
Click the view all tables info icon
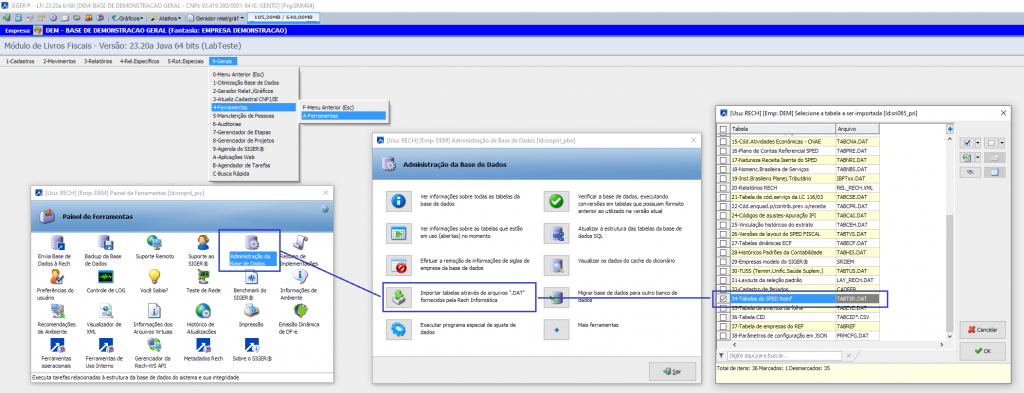398,202
